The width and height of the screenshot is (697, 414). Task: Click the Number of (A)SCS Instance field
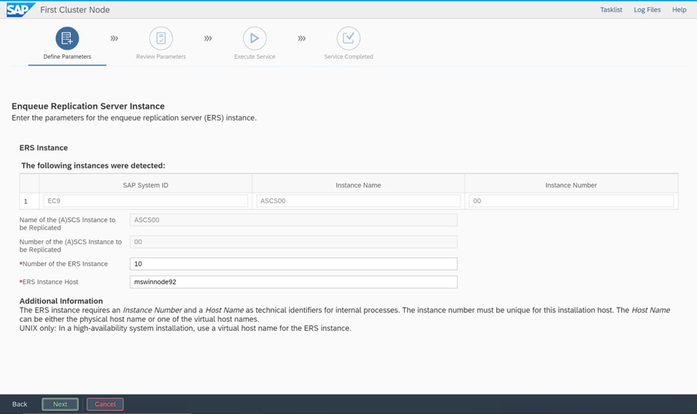click(293, 242)
